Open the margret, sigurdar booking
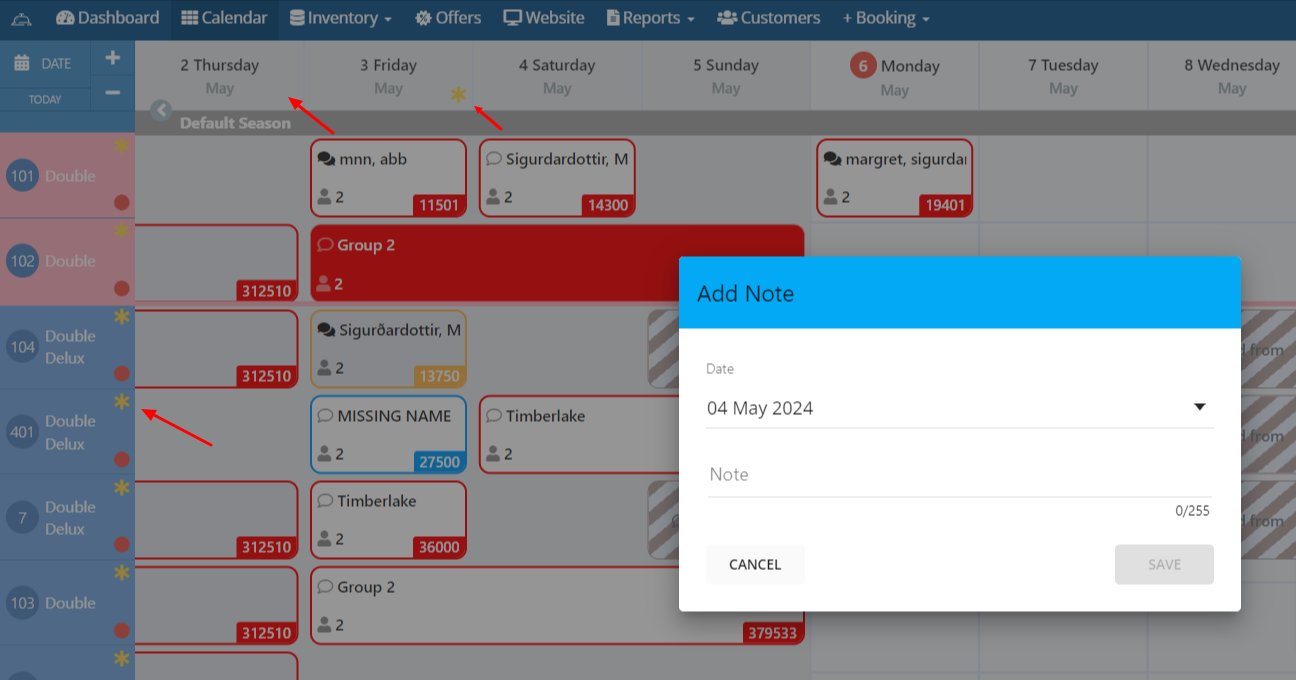The width and height of the screenshot is (1296, 680). click(x=895, y=178)
